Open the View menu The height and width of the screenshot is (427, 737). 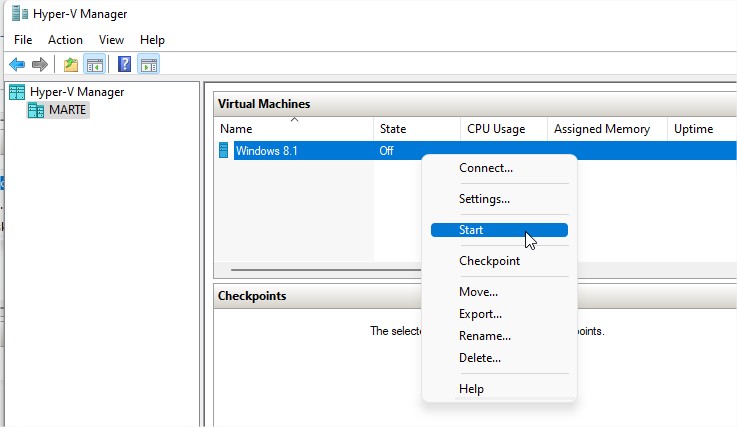pos(111,40)
